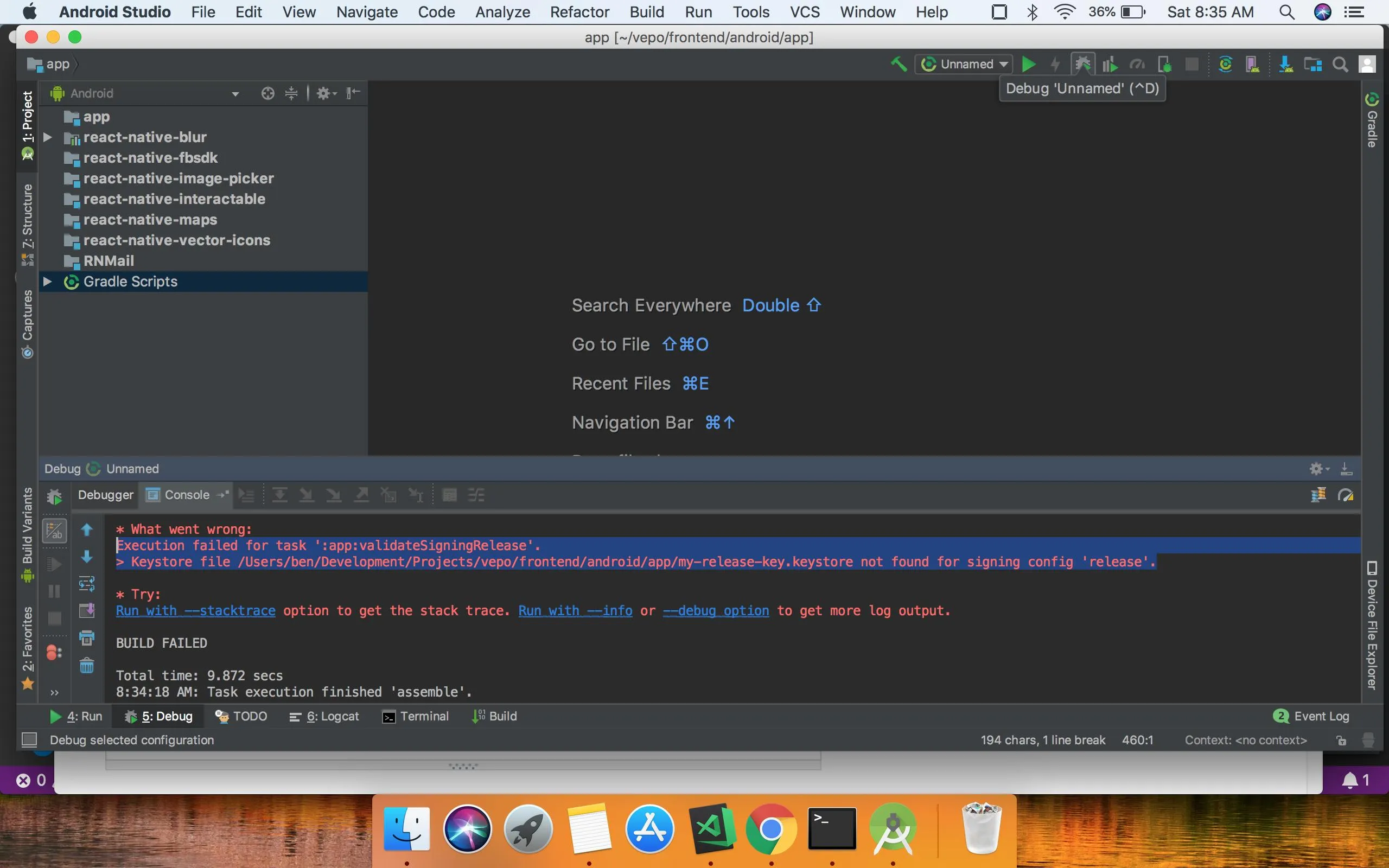Toggle the Device File Explorer side tab
Image resolution: width=1389 pixels, height=868 pixels.
click(x=1372, y=624)
